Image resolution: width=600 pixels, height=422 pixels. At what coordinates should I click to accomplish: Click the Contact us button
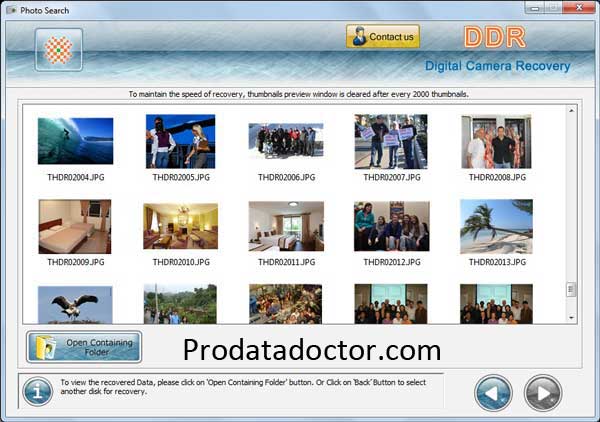point(383,37)
